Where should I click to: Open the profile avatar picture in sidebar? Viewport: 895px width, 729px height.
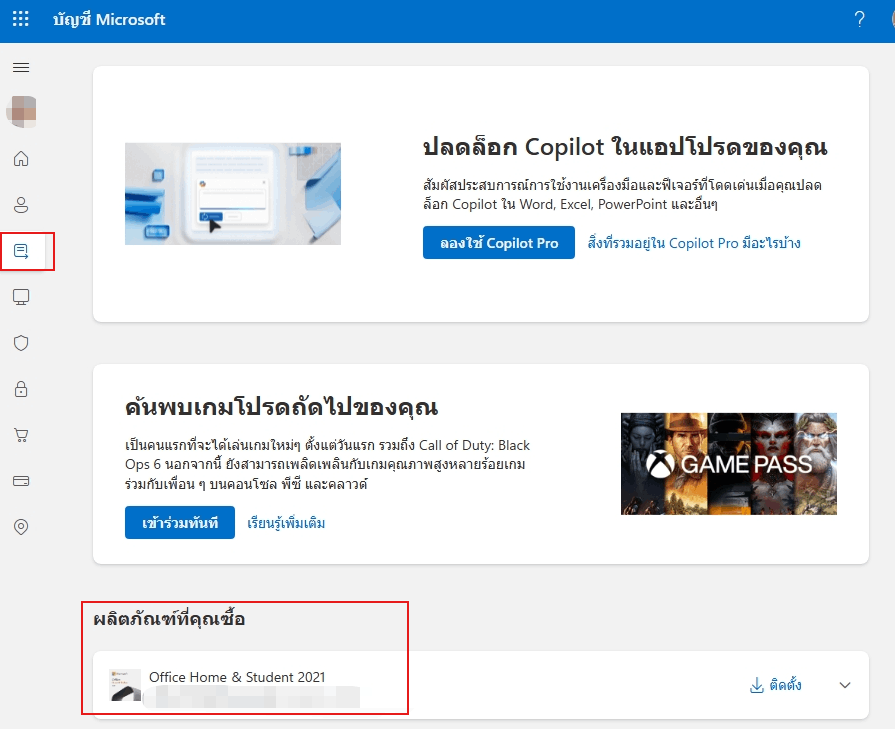(21, 111)
